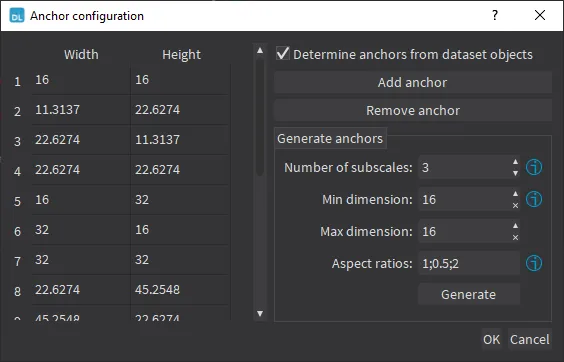
Task: Confirm with the OK button
Action: pyautogui.click(x=491, y=339)
